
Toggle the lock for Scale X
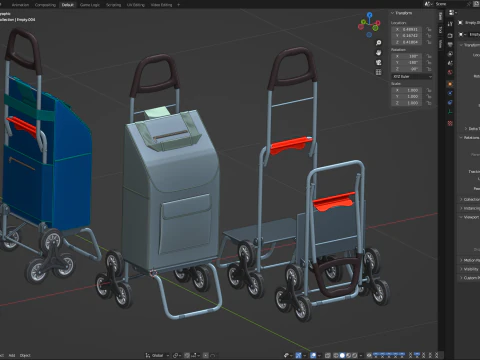tap(428, 90)
